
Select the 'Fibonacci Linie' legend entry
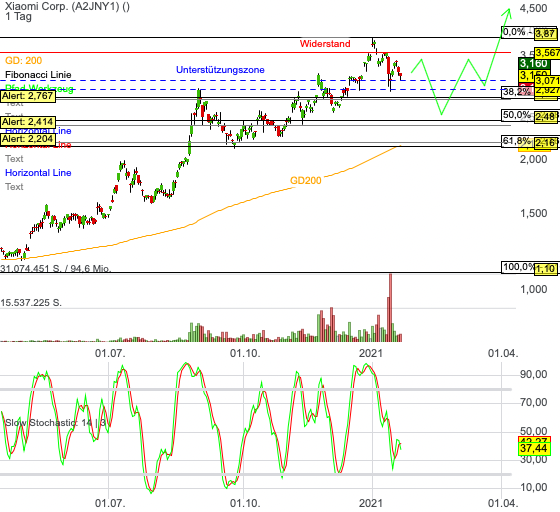click(38, 75)
